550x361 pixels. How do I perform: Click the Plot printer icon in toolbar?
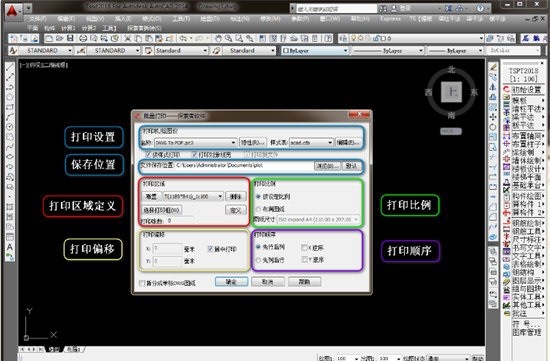click(83, 38)
